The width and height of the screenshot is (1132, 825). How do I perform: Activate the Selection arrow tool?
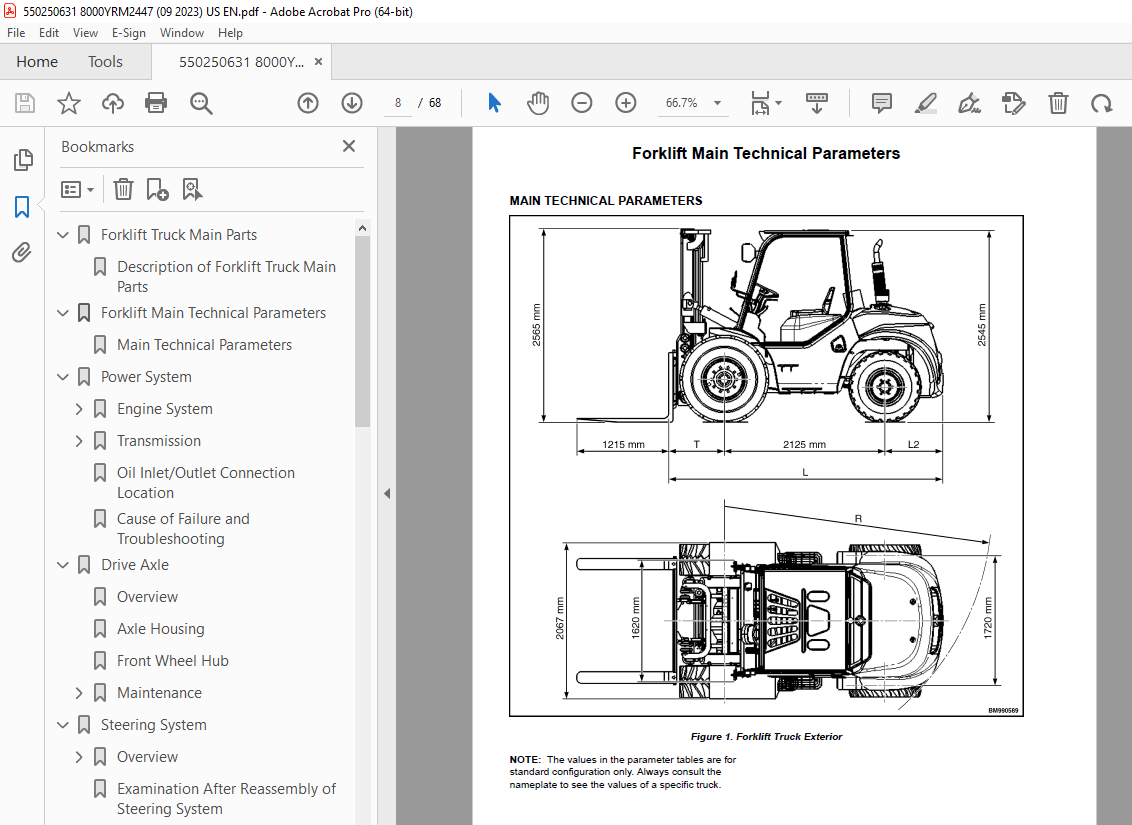click(x=495, y=103)
